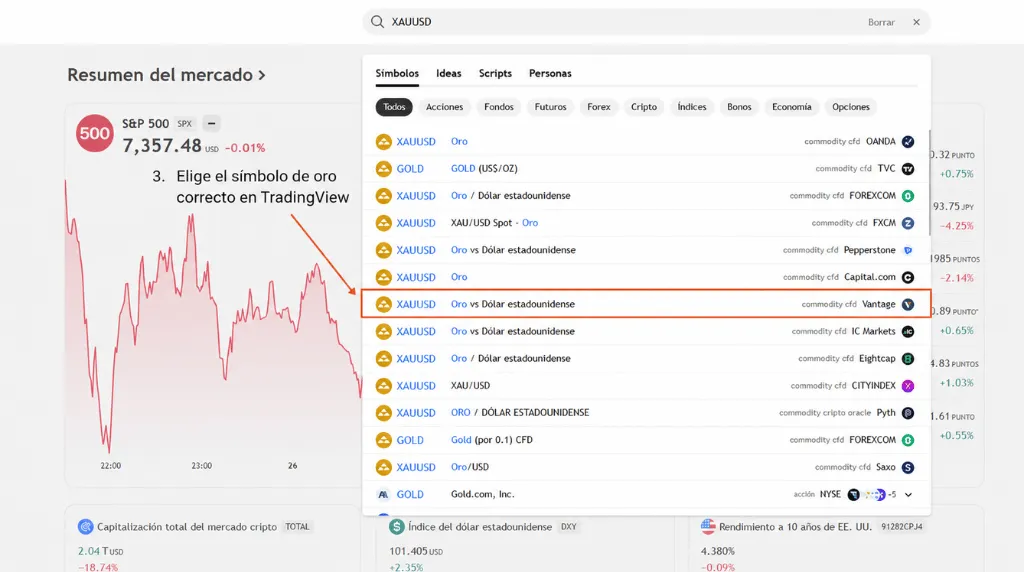
Task: Filter results by Opciones
Action: (851, 106)
